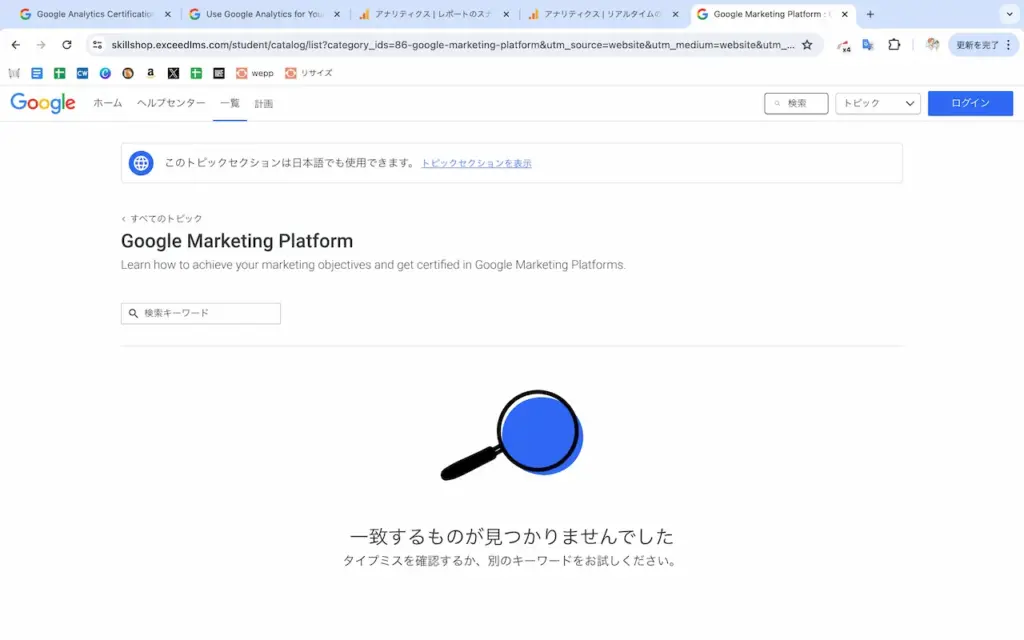Expand the tab search dropdown
The width and height of the screenshot is (1024, 640).
click(1009, 14)
